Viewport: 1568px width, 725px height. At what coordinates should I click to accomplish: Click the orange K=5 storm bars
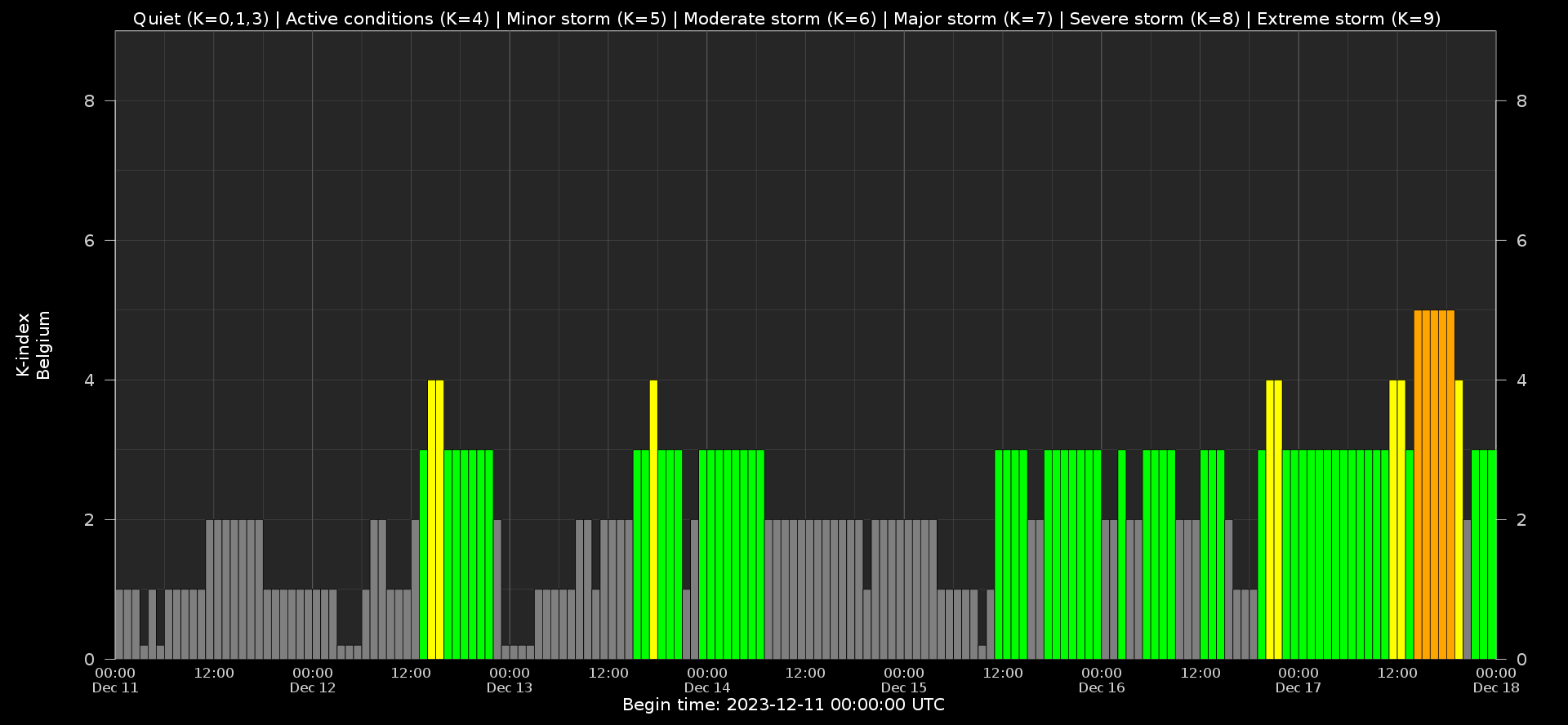(1434, 484)
